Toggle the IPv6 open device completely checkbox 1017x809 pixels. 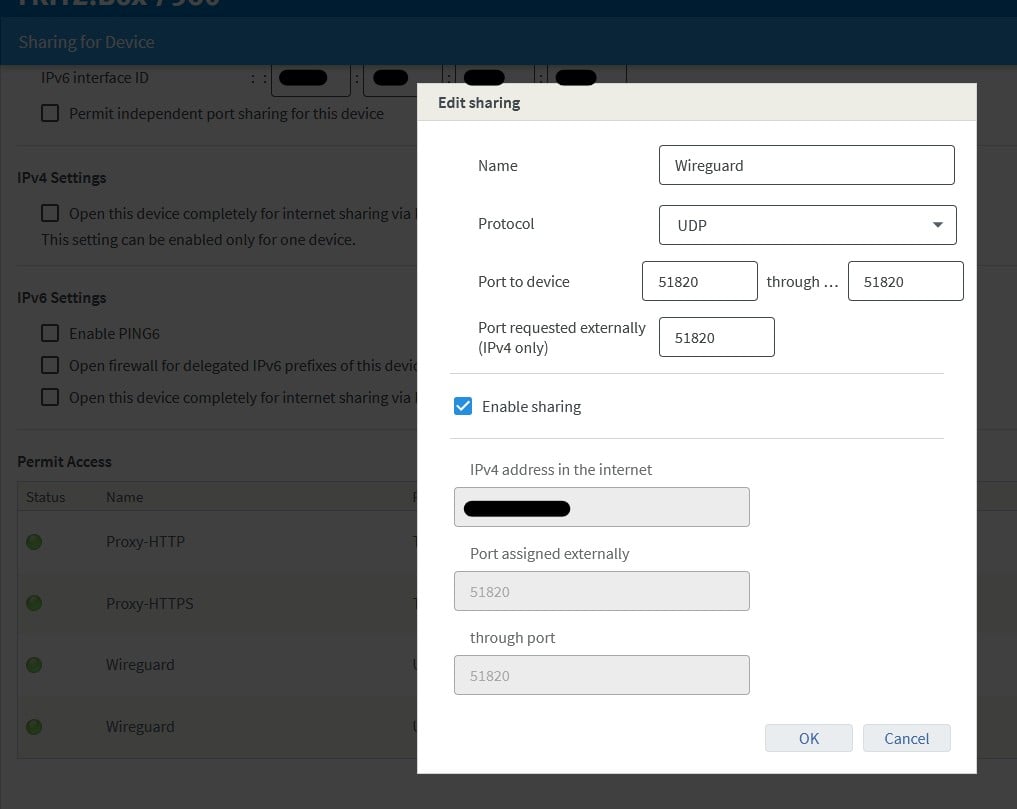(50, 397)
